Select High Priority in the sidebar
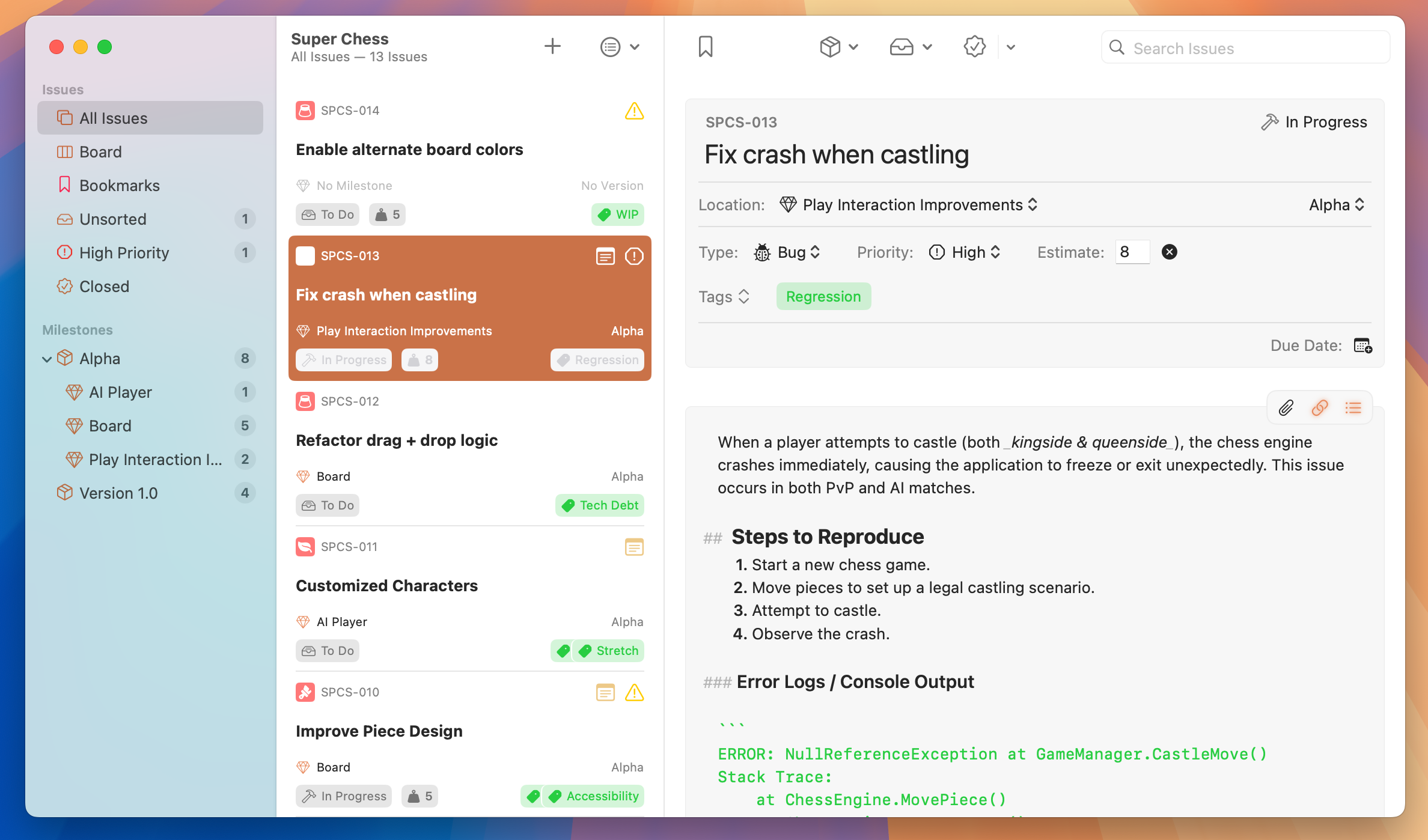The image size is (1428, 840). pos(124,253)
